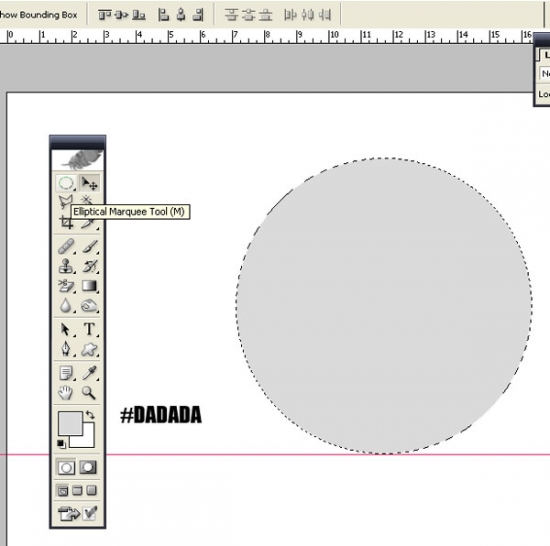Distribute horizontal centers in options bar

point(308,15)
